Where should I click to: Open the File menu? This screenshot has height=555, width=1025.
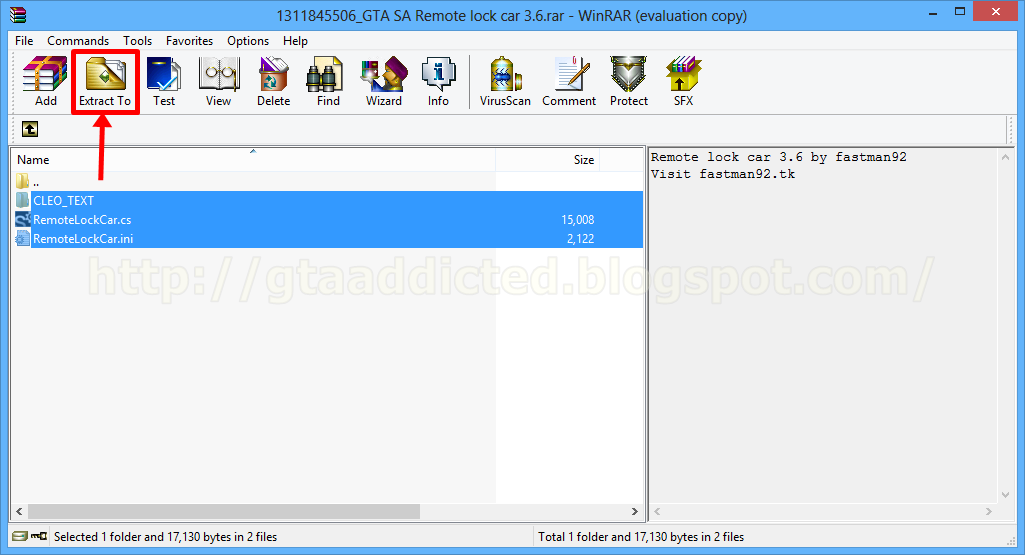pos(24,41)
